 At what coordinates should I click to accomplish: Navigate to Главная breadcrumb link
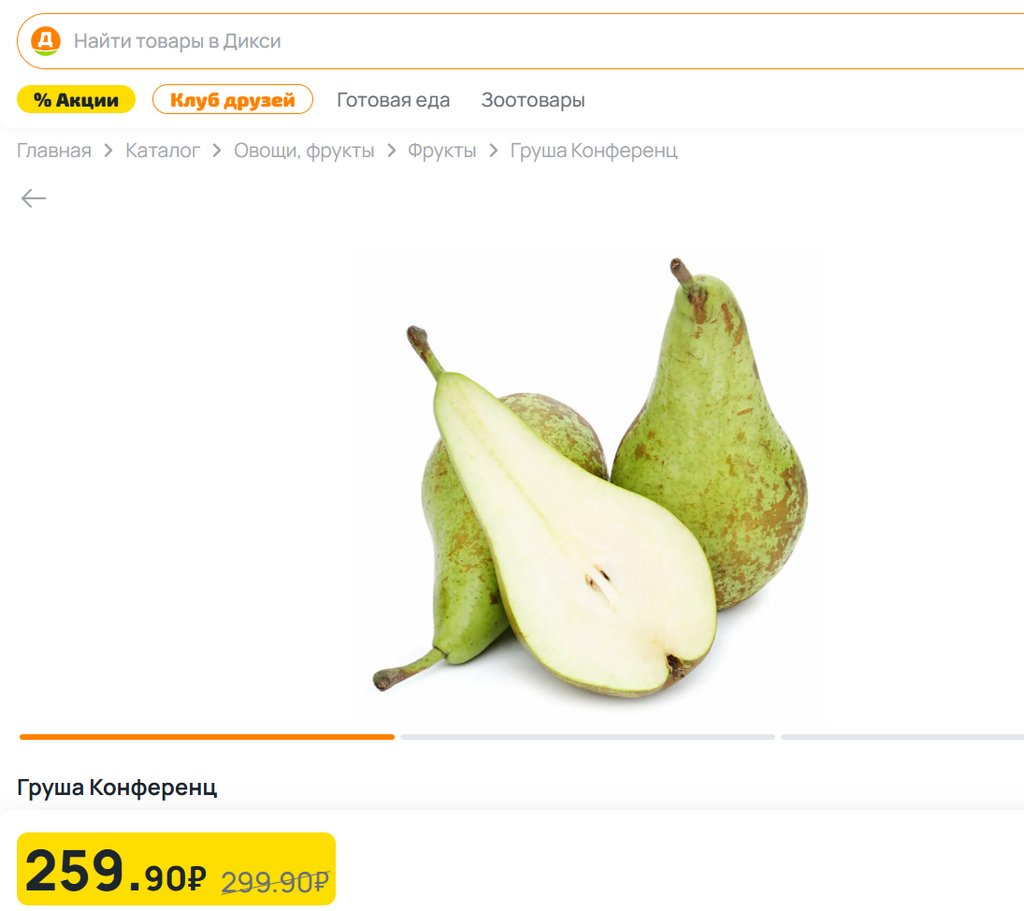(54, 151)
